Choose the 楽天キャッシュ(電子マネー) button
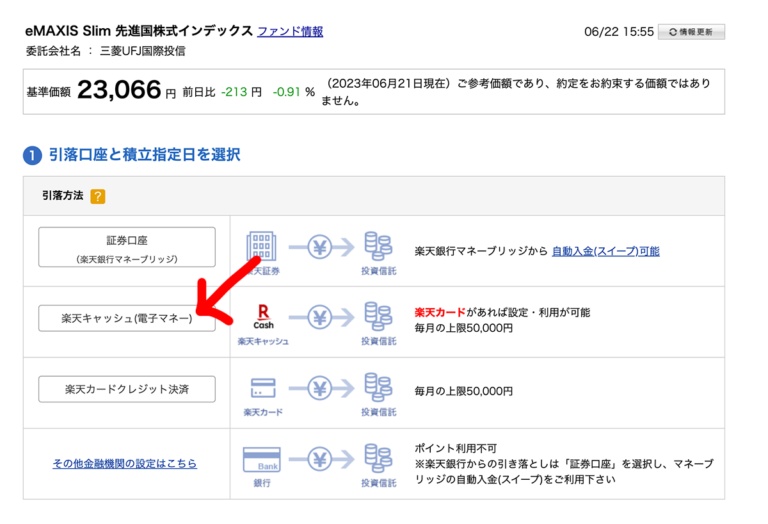 click(x=127, y=318)
